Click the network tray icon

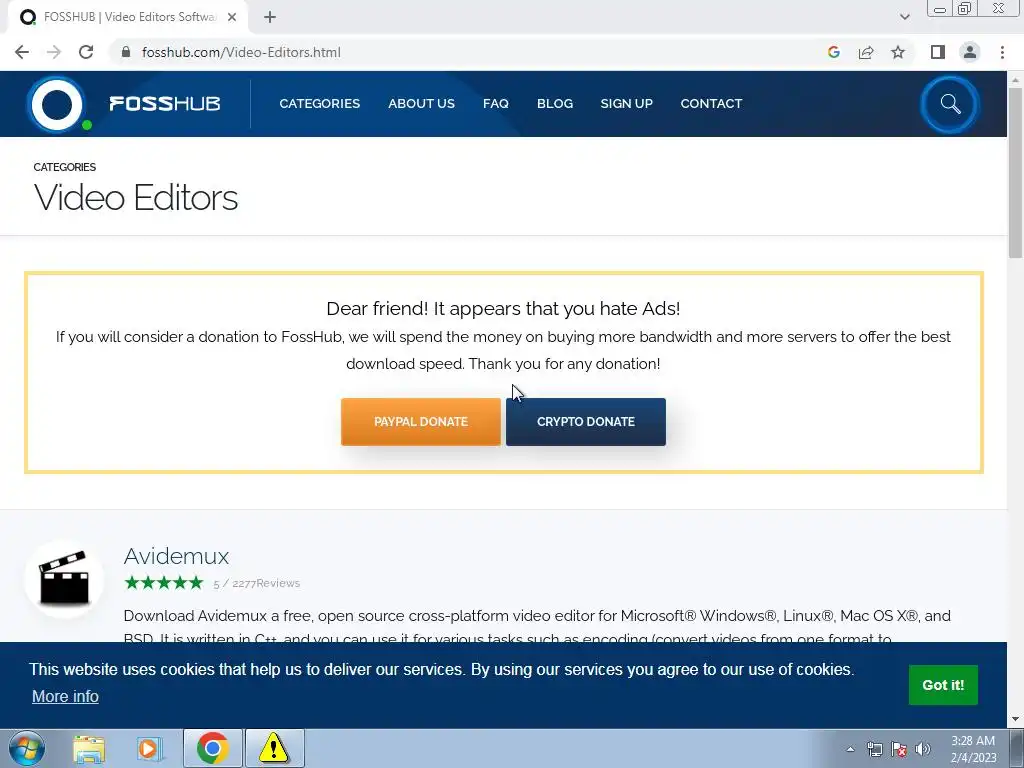pyautogui.click(x=874, y=749)
